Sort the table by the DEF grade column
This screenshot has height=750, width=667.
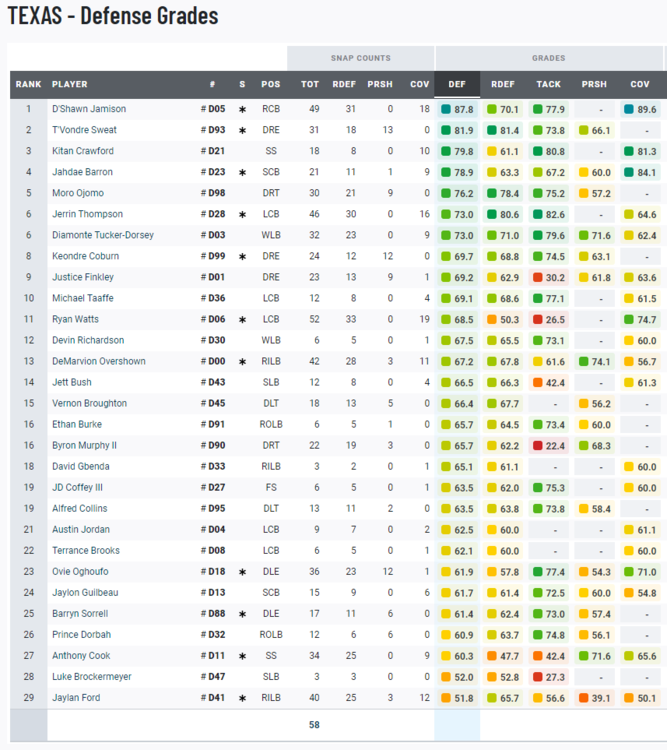click(456, 85)
